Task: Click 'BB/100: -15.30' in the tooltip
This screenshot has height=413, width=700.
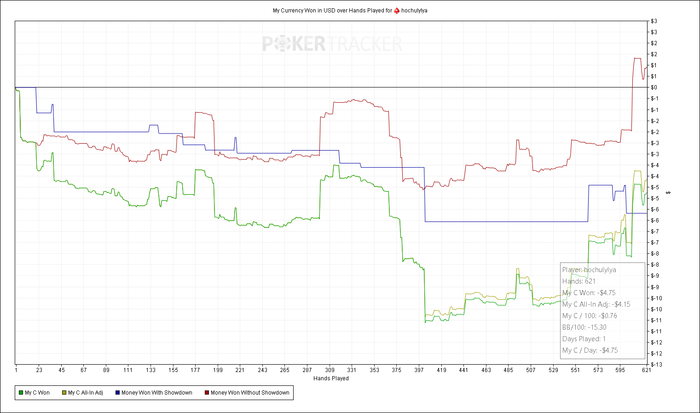Action: (x=584, y=327)
